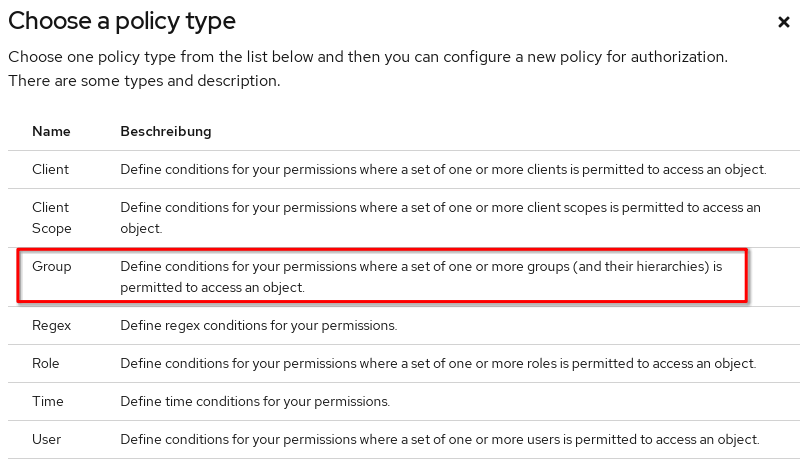This screenshot has width=808, height=465.
Task: Select the Client policy type
Action: coord(50,169)
